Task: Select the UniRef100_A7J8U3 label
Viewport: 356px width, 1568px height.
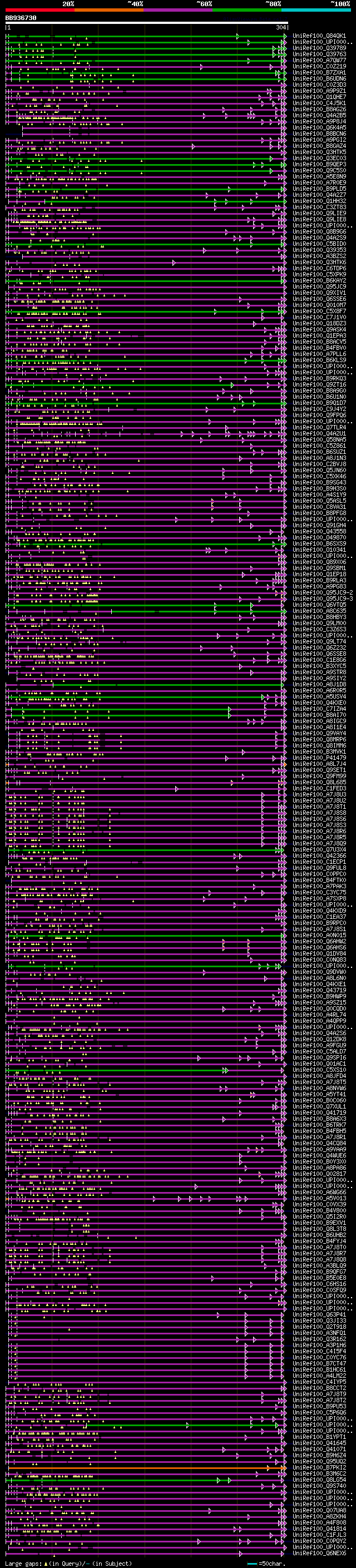Action: 319,794
